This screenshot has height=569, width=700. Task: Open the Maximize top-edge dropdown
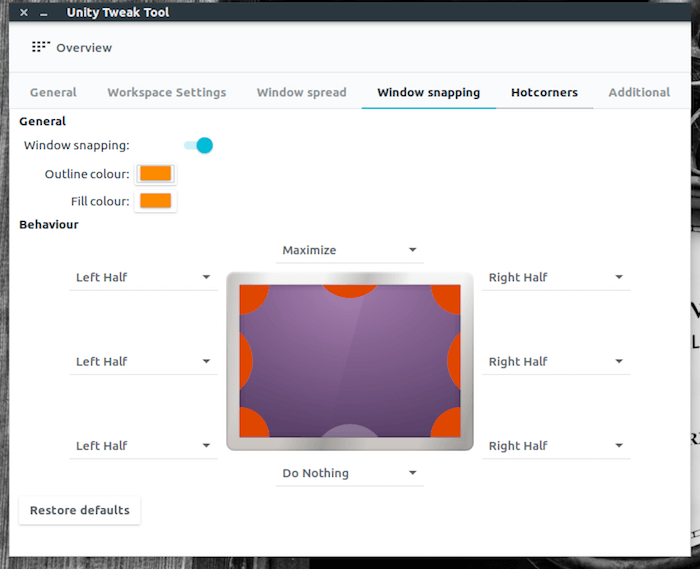350,250
